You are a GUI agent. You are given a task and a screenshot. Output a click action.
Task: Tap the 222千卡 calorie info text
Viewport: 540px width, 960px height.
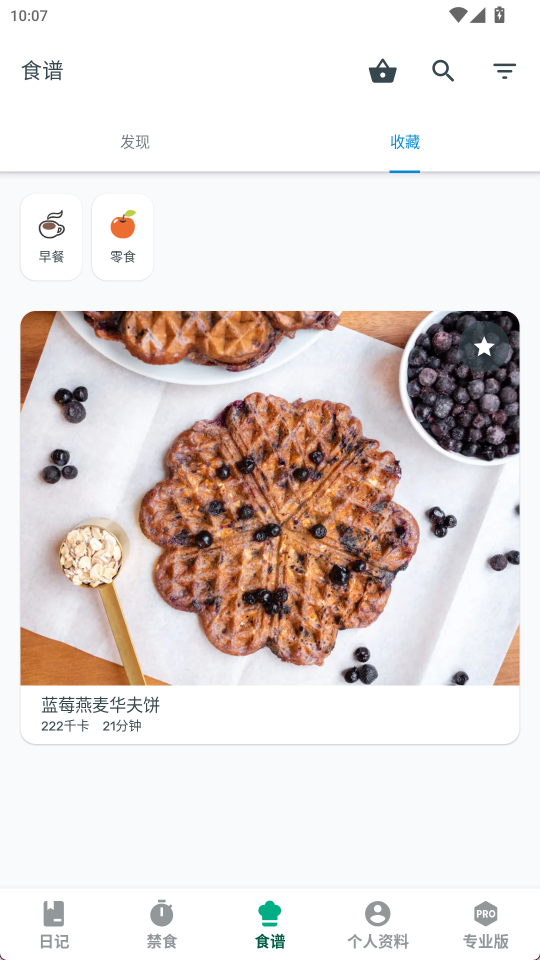coord(65,726)
